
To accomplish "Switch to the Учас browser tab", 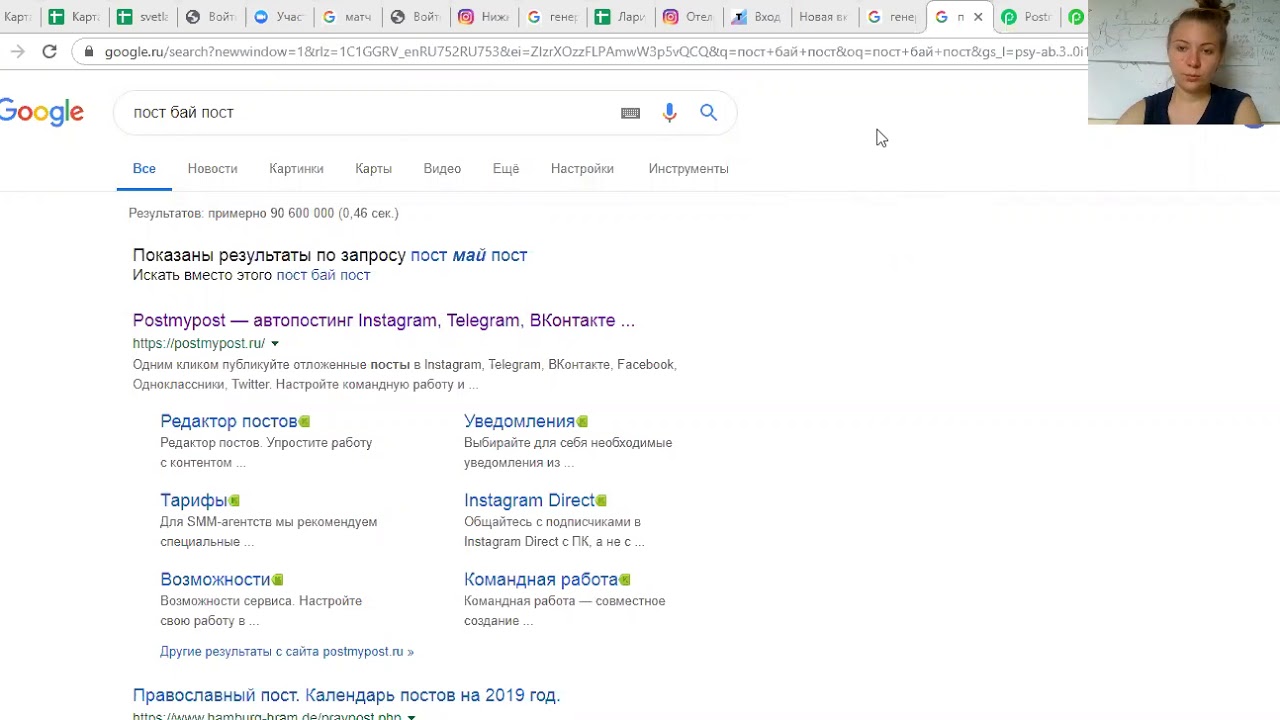I will click(278, 17).
